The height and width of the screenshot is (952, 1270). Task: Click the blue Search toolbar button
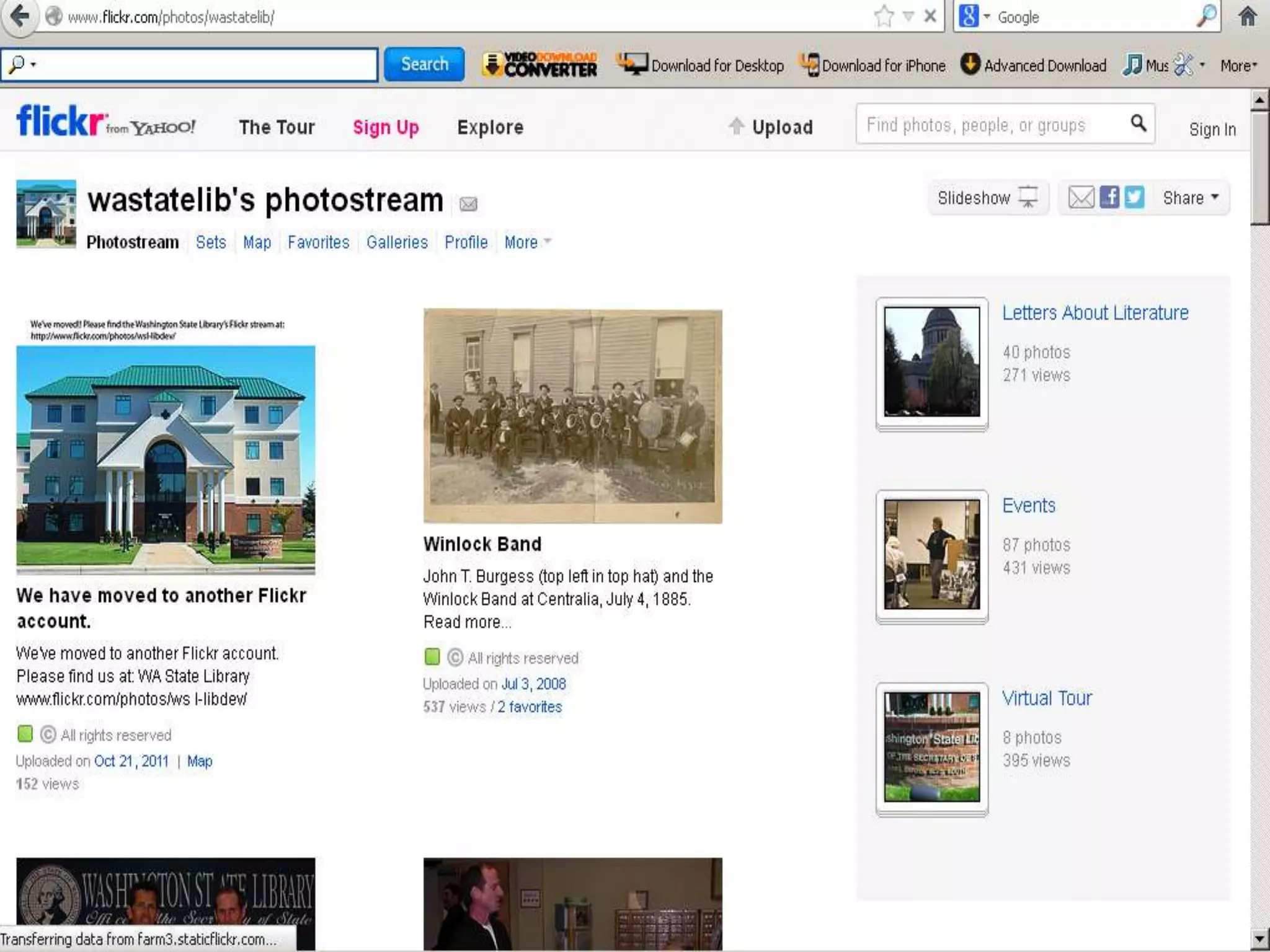click(x=424, y=64)
